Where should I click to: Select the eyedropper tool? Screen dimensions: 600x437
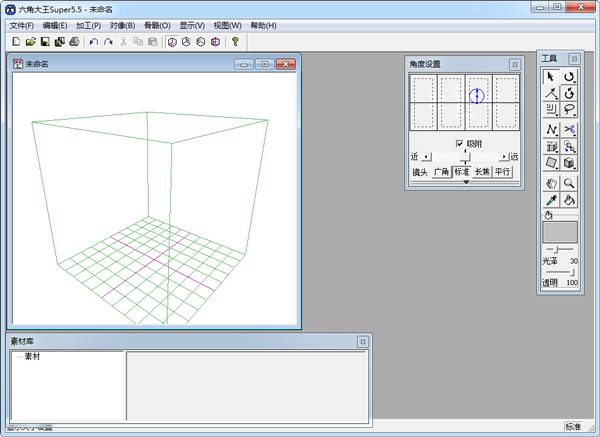tap(550, 200)
